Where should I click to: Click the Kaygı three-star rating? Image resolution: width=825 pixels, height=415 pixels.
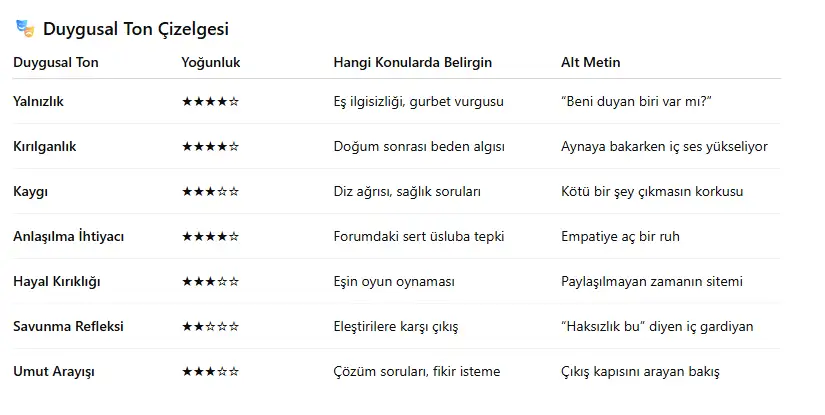(210, 191)
